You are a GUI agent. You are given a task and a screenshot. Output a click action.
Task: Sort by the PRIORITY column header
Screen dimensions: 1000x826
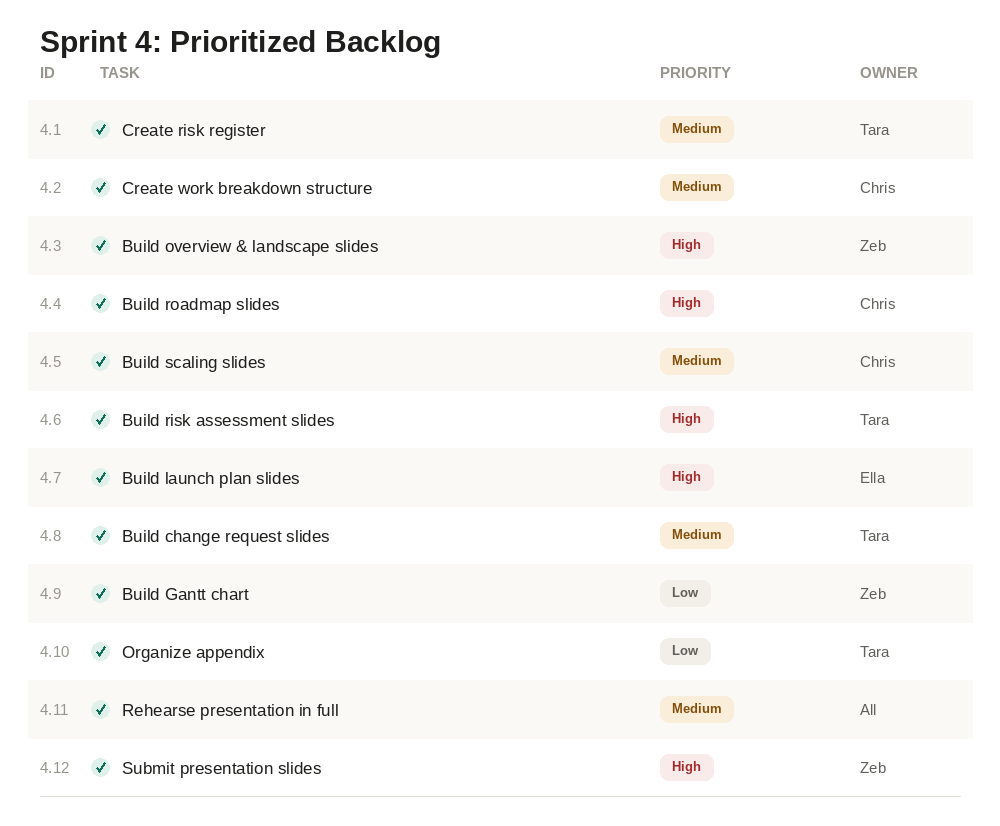[x=695, y=73]
